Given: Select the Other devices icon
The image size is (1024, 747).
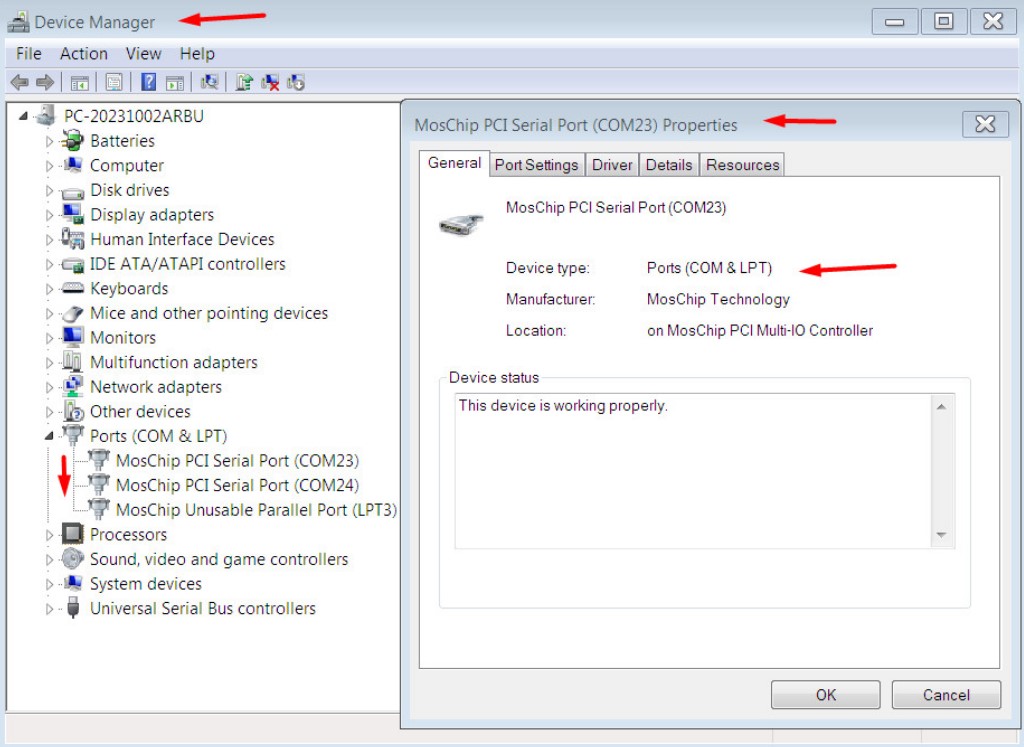Looking at the screenshot, I should [x=73, y=411].
